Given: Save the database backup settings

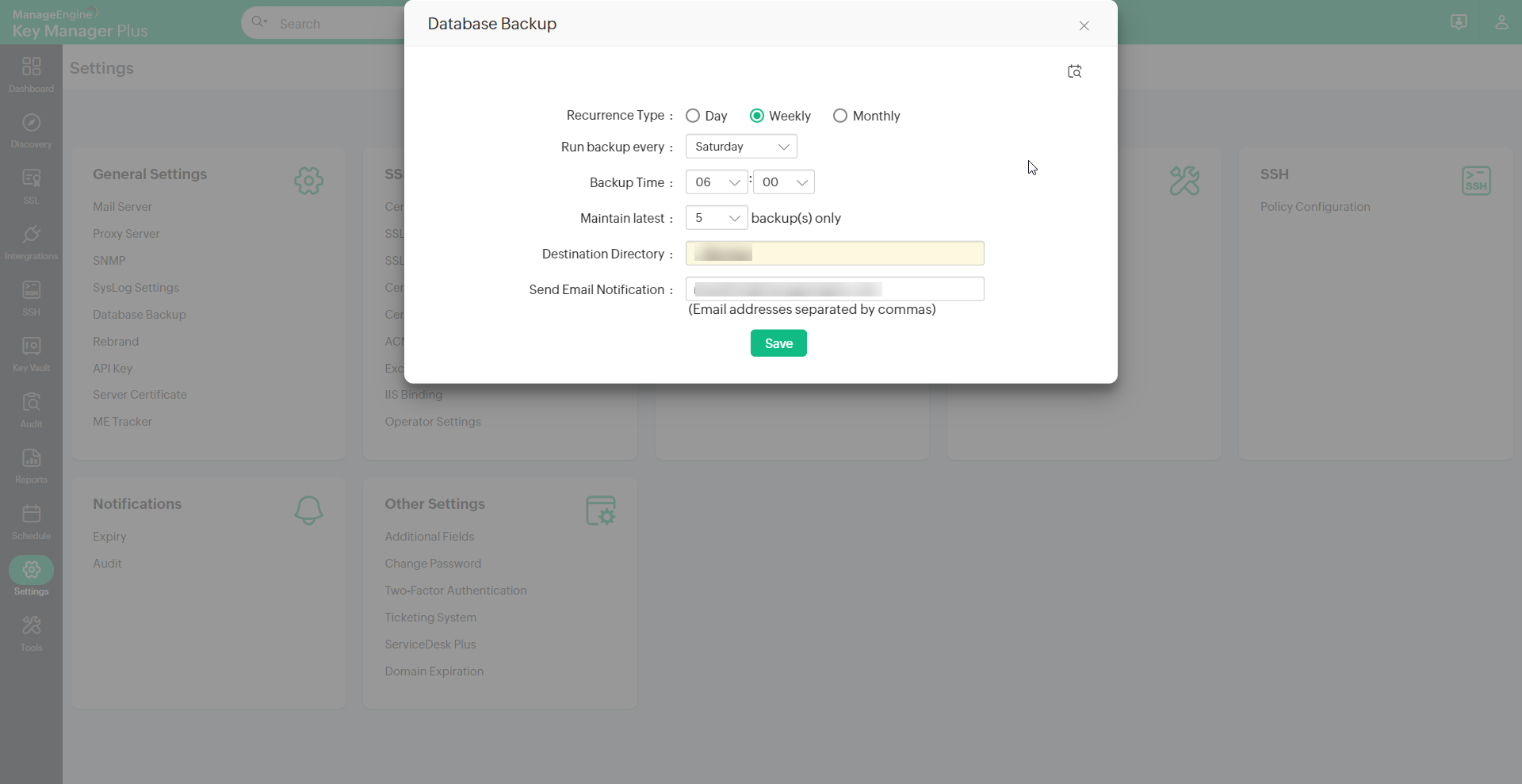Looking at the screenshot, I should (778, 343).
